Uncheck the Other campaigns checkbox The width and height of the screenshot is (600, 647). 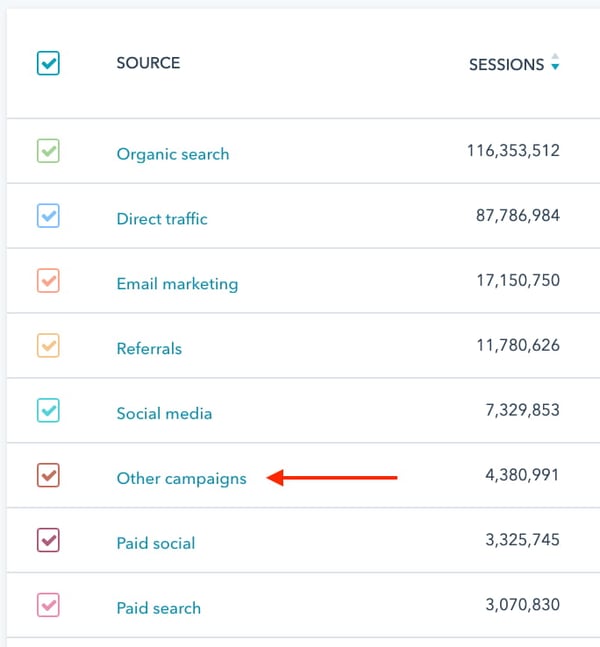point(48,476)
